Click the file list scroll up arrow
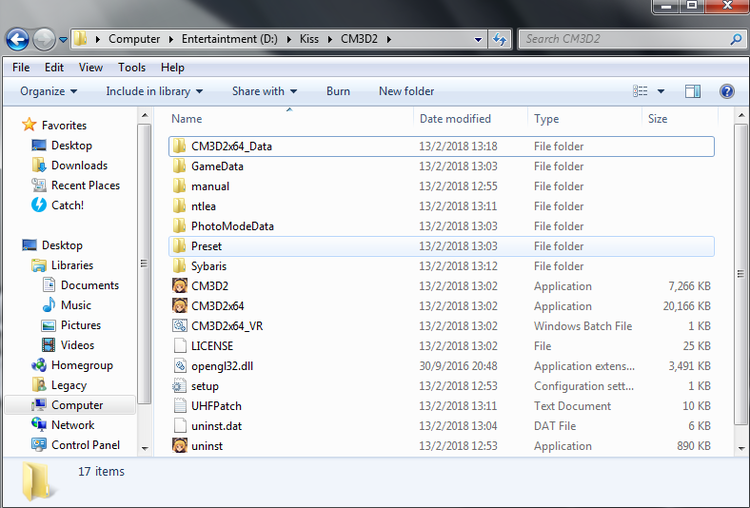Viewport: 750px width, 508px height. point(741,115)
